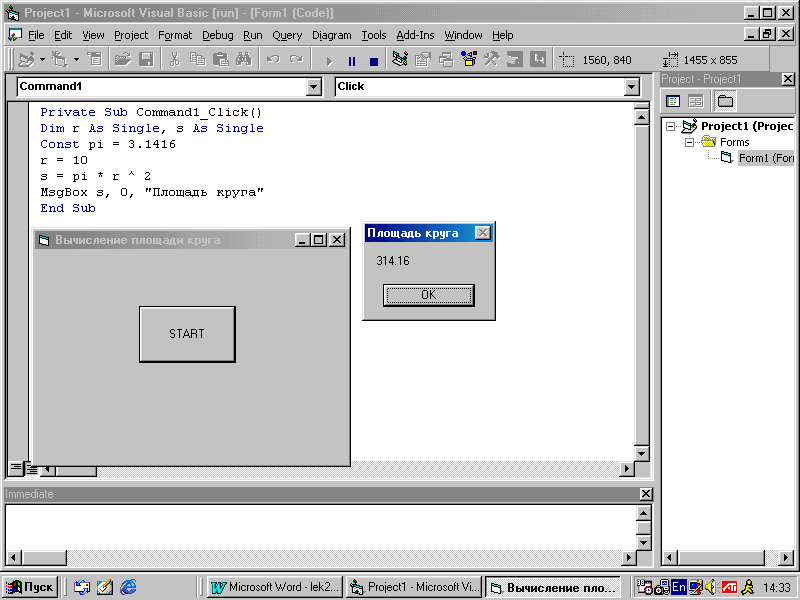Close the Project - Project1 panel
Screen dimensions: 800x600
click(788, 79)
